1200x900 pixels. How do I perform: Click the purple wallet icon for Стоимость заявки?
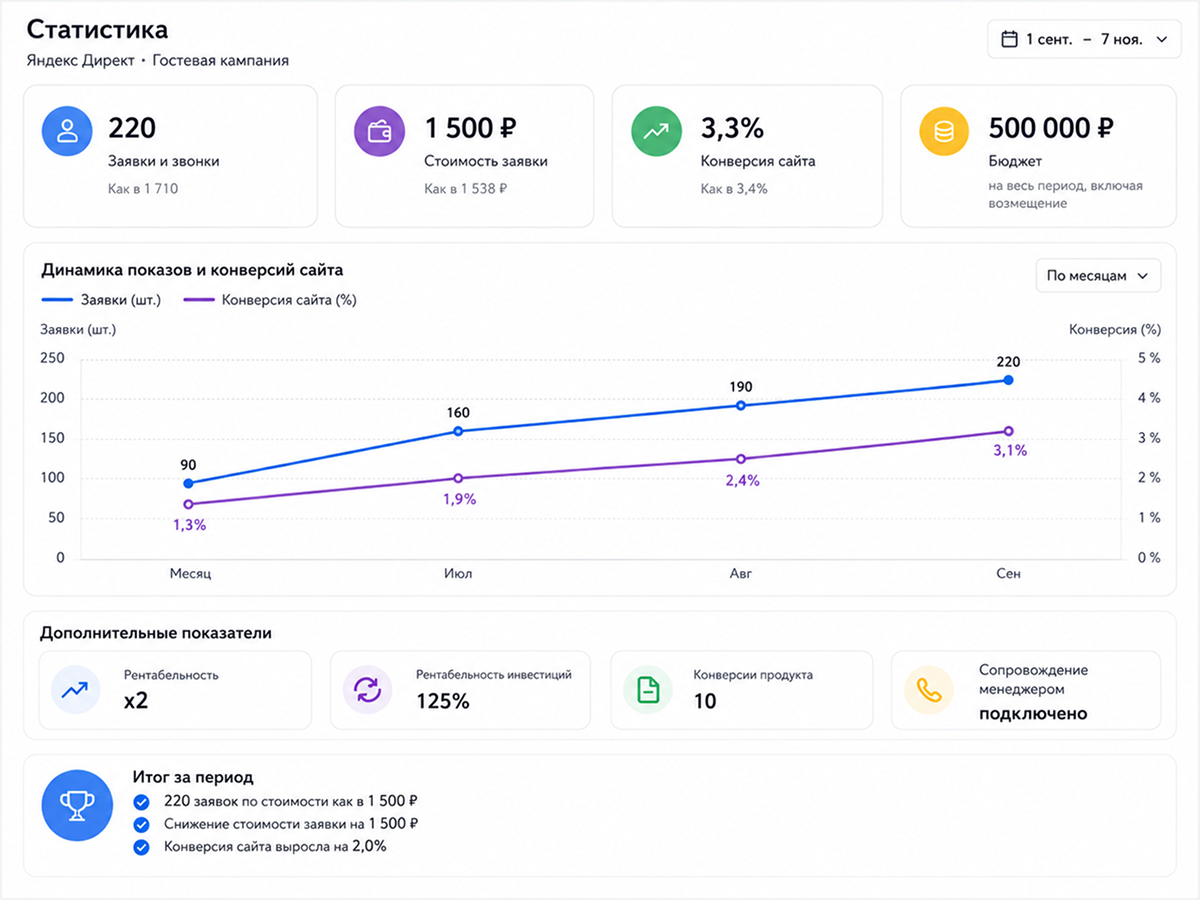coord(379,131)
